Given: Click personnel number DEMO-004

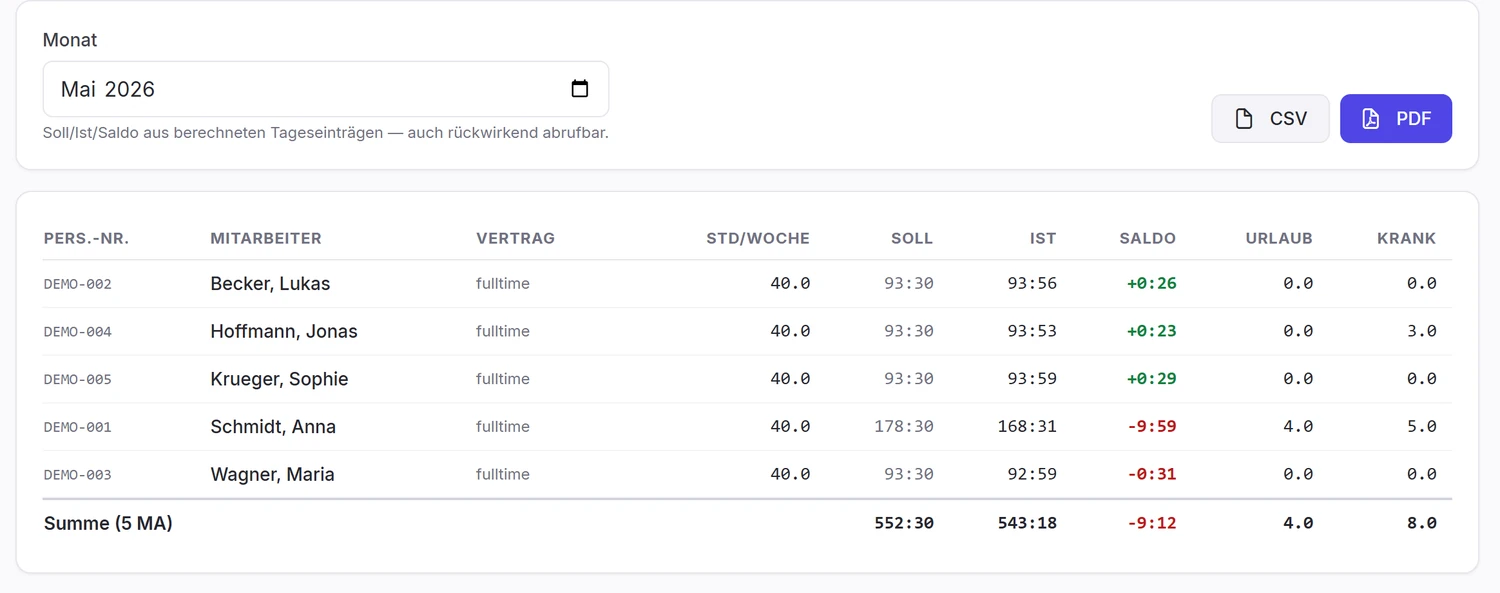Looking at the screenshot, I should [x=78, y=332].
